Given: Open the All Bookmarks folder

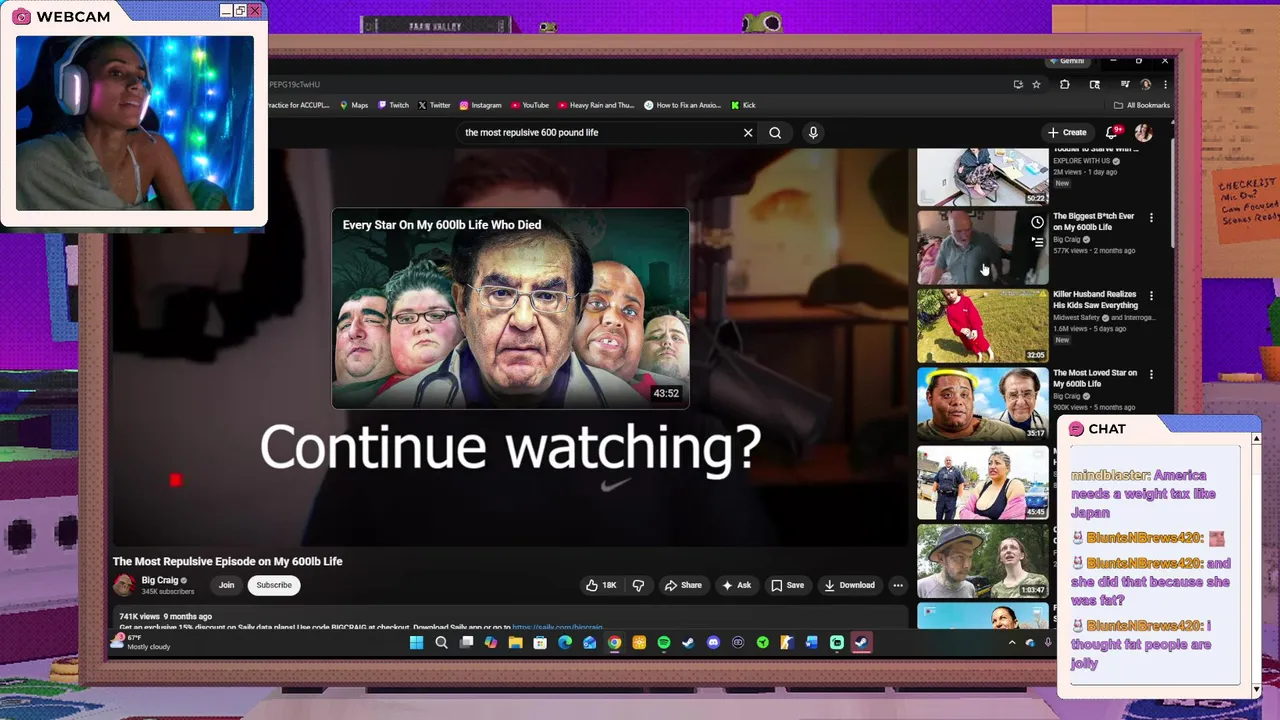Looking at the screenshot, I should (x=1141, y=105).
